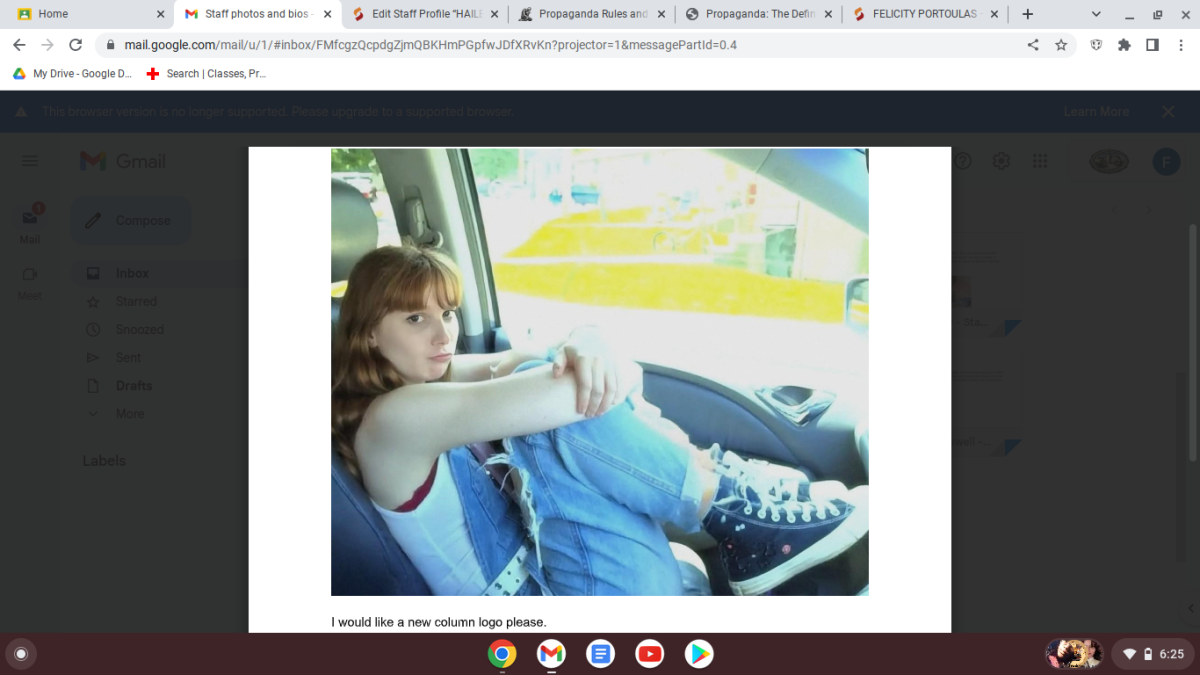Open Gmail Support help icon
This screenshot has height=675, width=1200.
click(963, 161)
